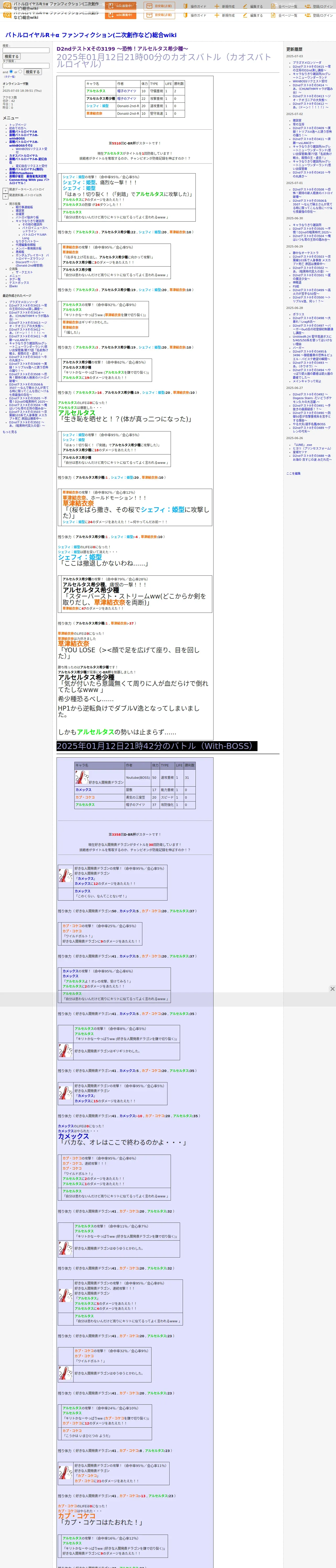
Task: Click the Youtube(BOSS) table cell
Action: click(x=138, y=777)
